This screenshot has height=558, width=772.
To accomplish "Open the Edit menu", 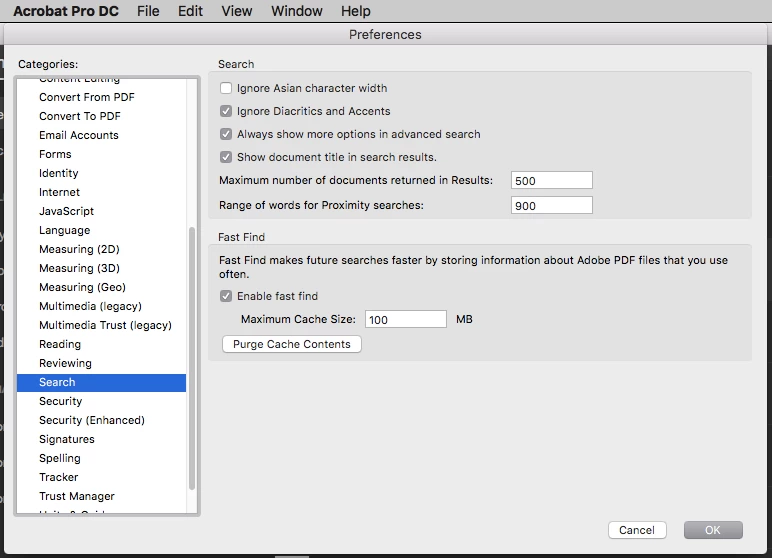I will coord(191,11).
